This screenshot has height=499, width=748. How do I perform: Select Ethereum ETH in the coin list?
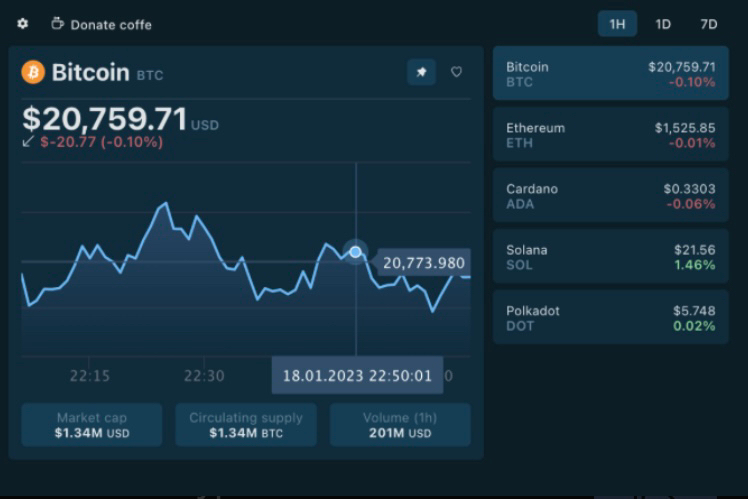tap(611, 134)
